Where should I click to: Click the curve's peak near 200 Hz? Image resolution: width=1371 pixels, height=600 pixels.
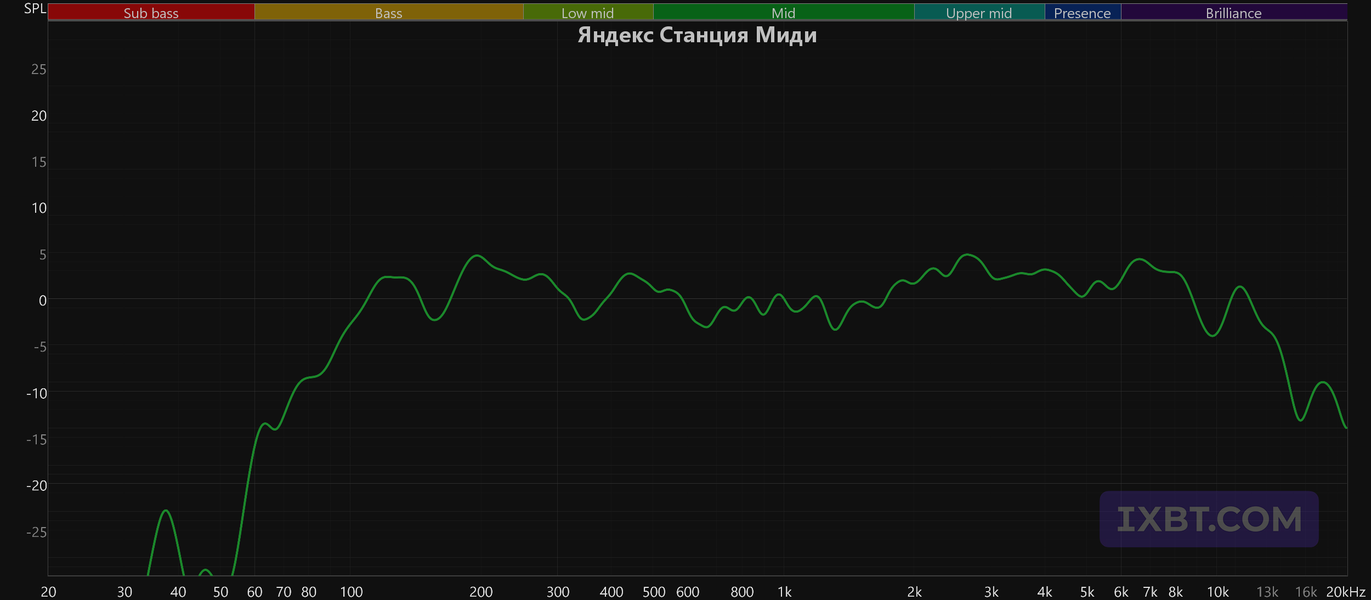coord(478,256)
